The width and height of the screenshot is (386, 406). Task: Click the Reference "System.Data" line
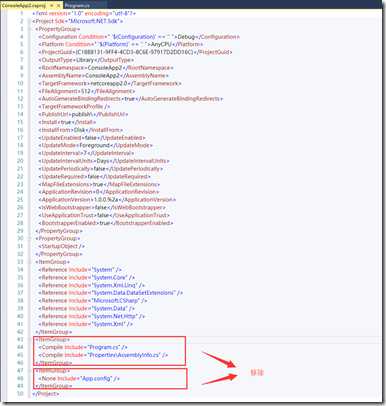[x=87, y=309]
